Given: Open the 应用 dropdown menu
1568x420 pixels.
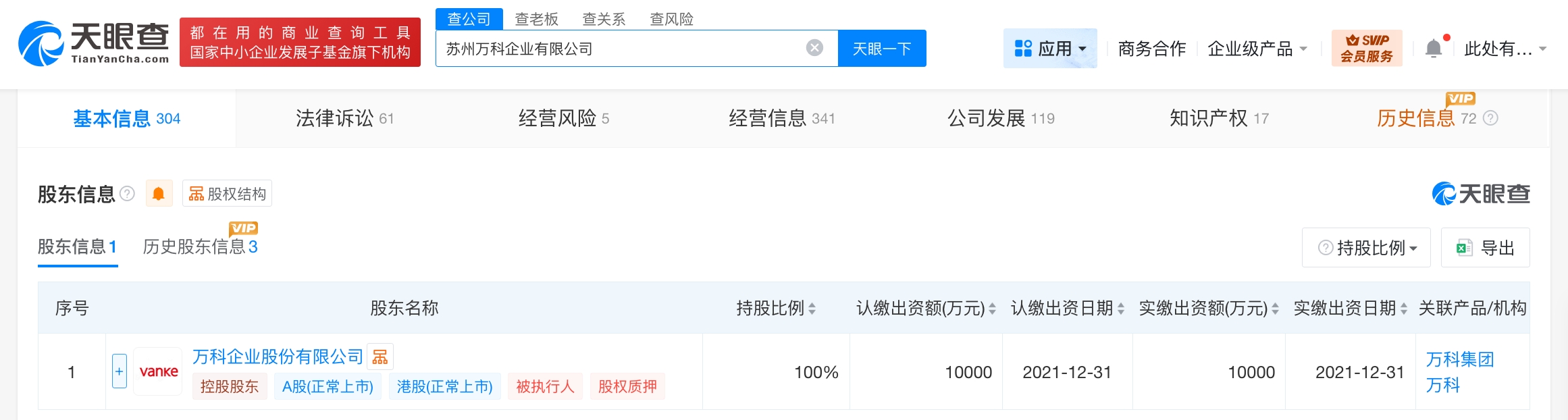Looking at the screenshot, I should pos(1050,49).
